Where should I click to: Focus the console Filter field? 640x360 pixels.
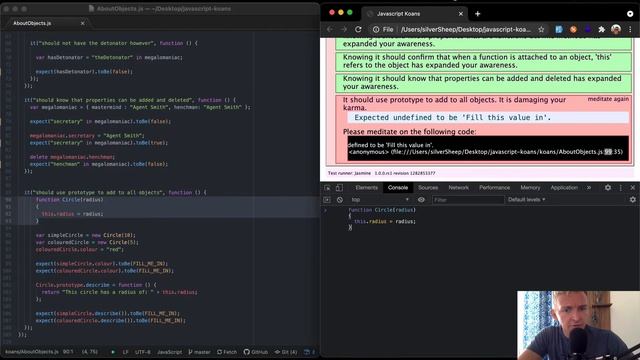point(468,200)
